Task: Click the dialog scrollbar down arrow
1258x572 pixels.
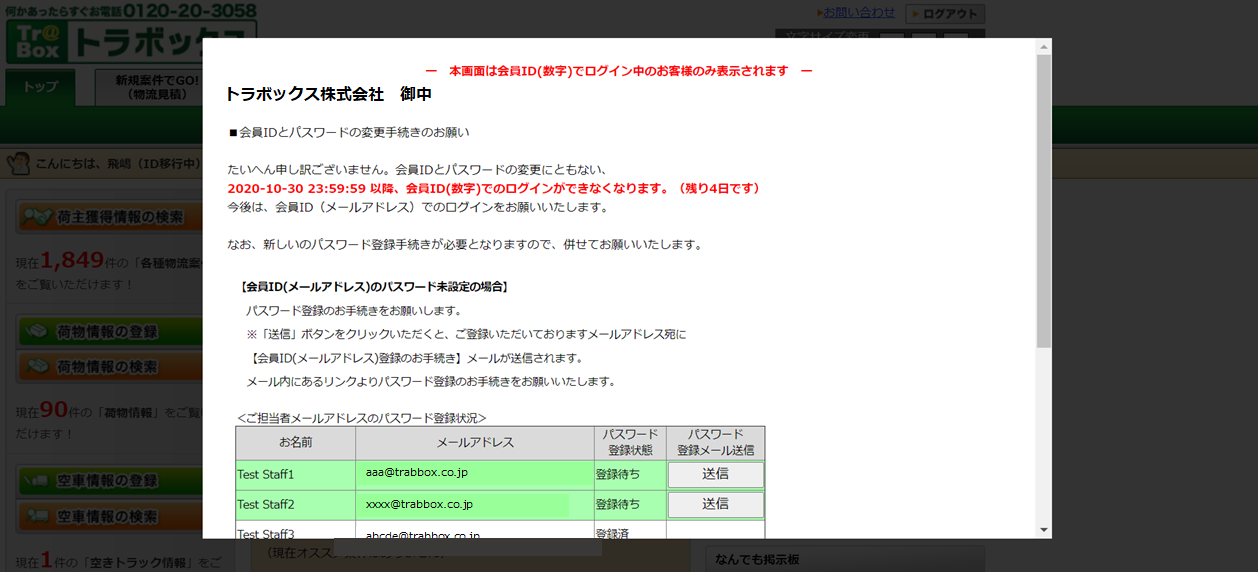Action: [x=1044, y=530]
